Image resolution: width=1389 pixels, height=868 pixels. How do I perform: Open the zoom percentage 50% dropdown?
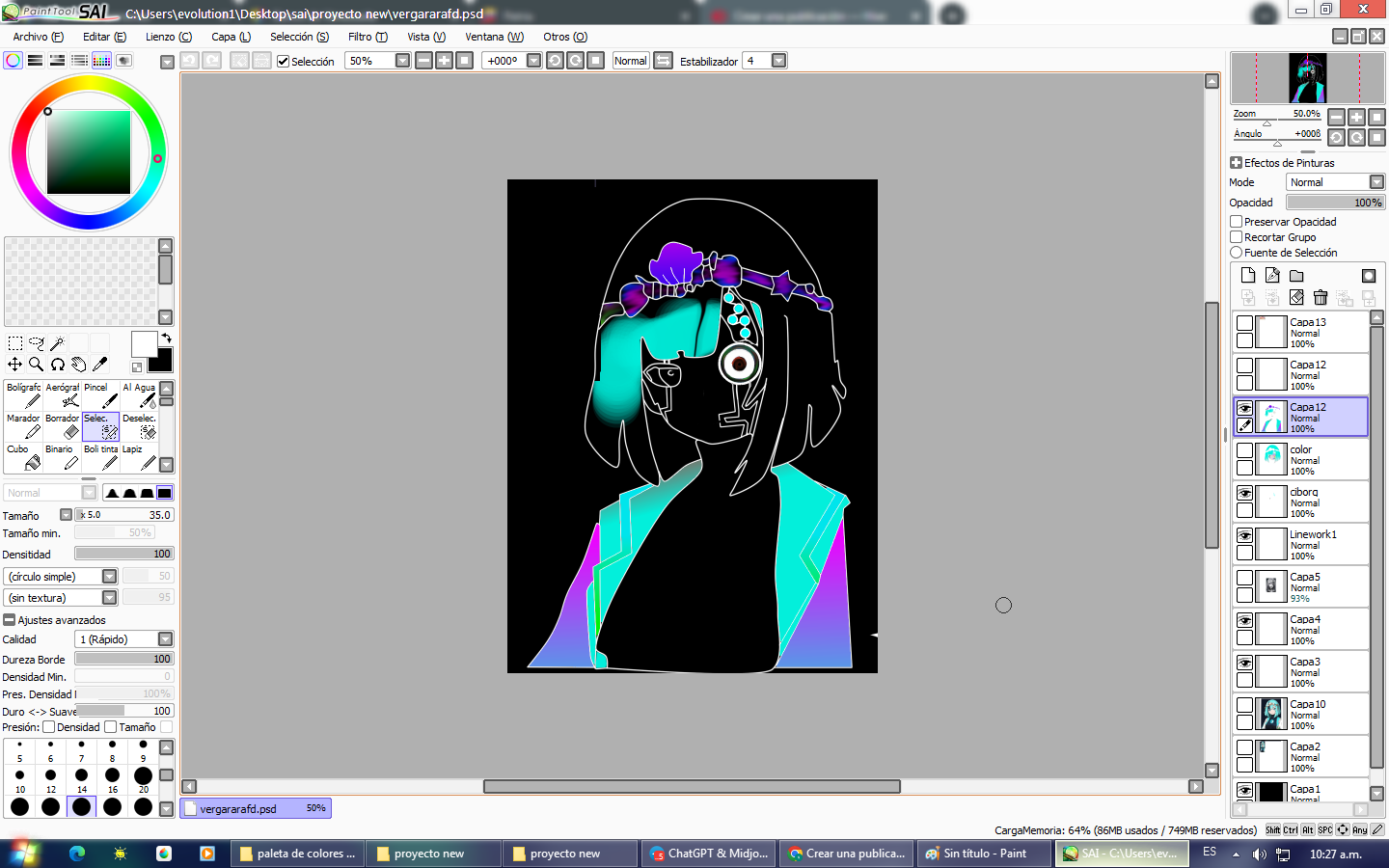click(x=402, y=60)
